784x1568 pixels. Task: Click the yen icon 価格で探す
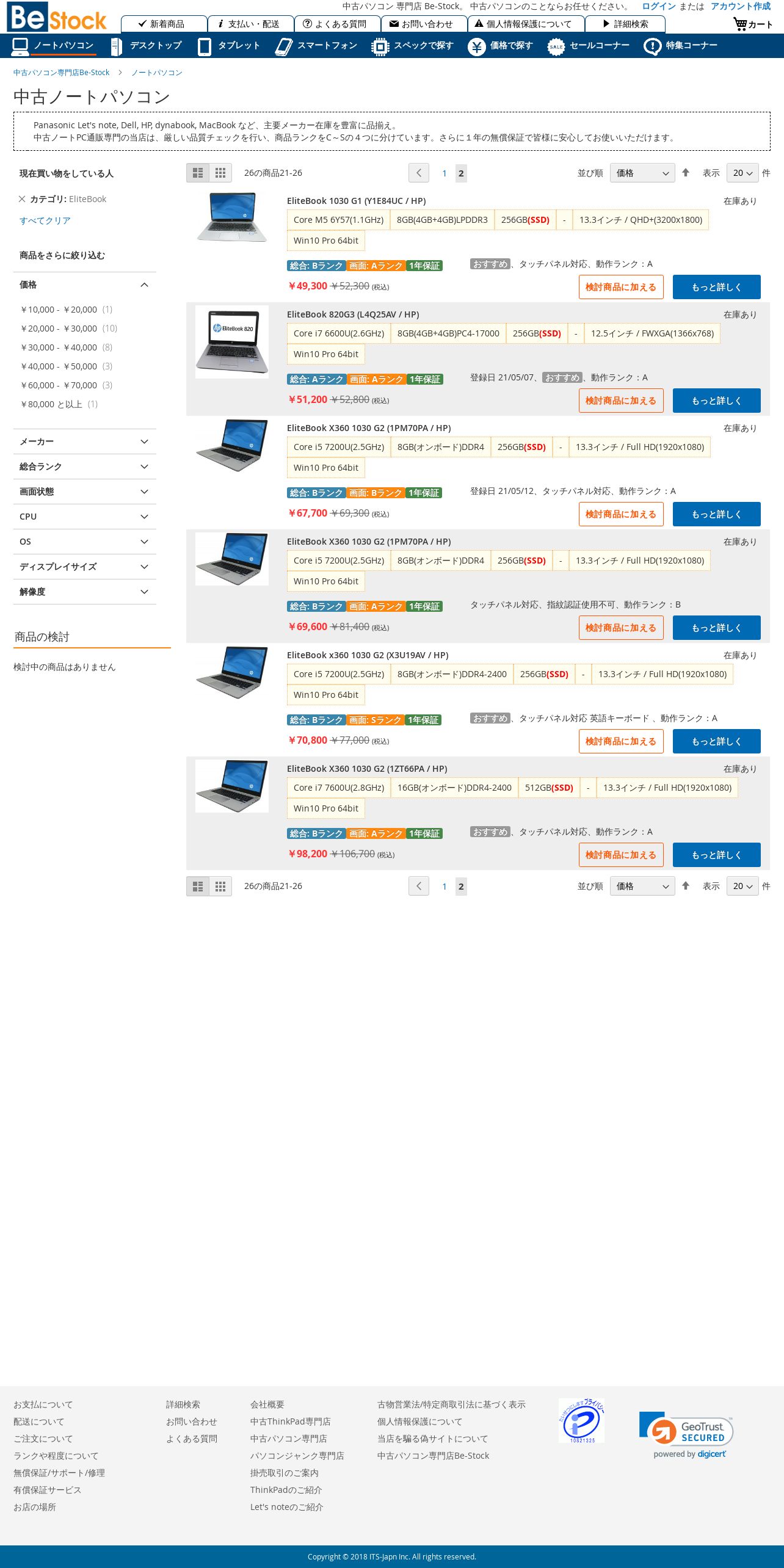tap(476, 46)
